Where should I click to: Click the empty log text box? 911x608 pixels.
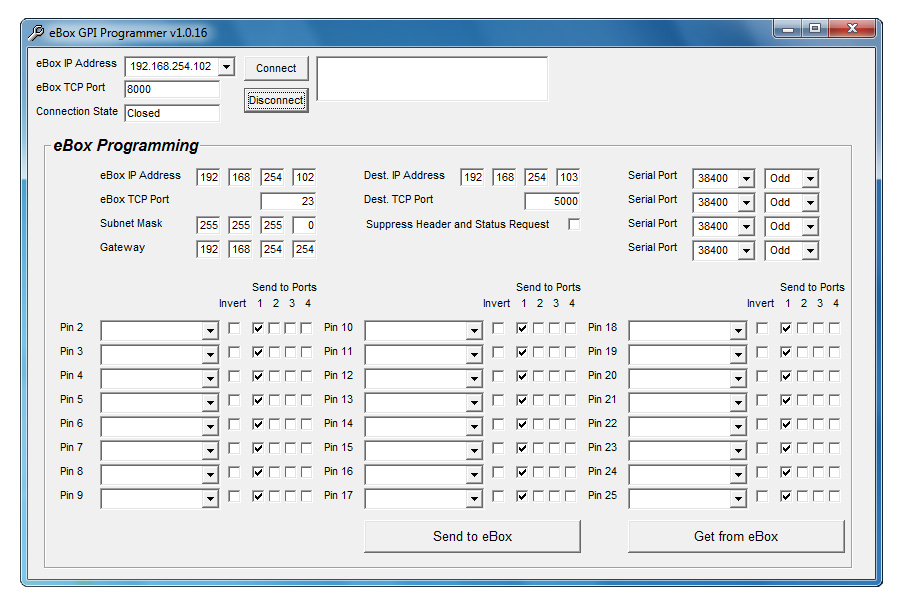(432, 78)
